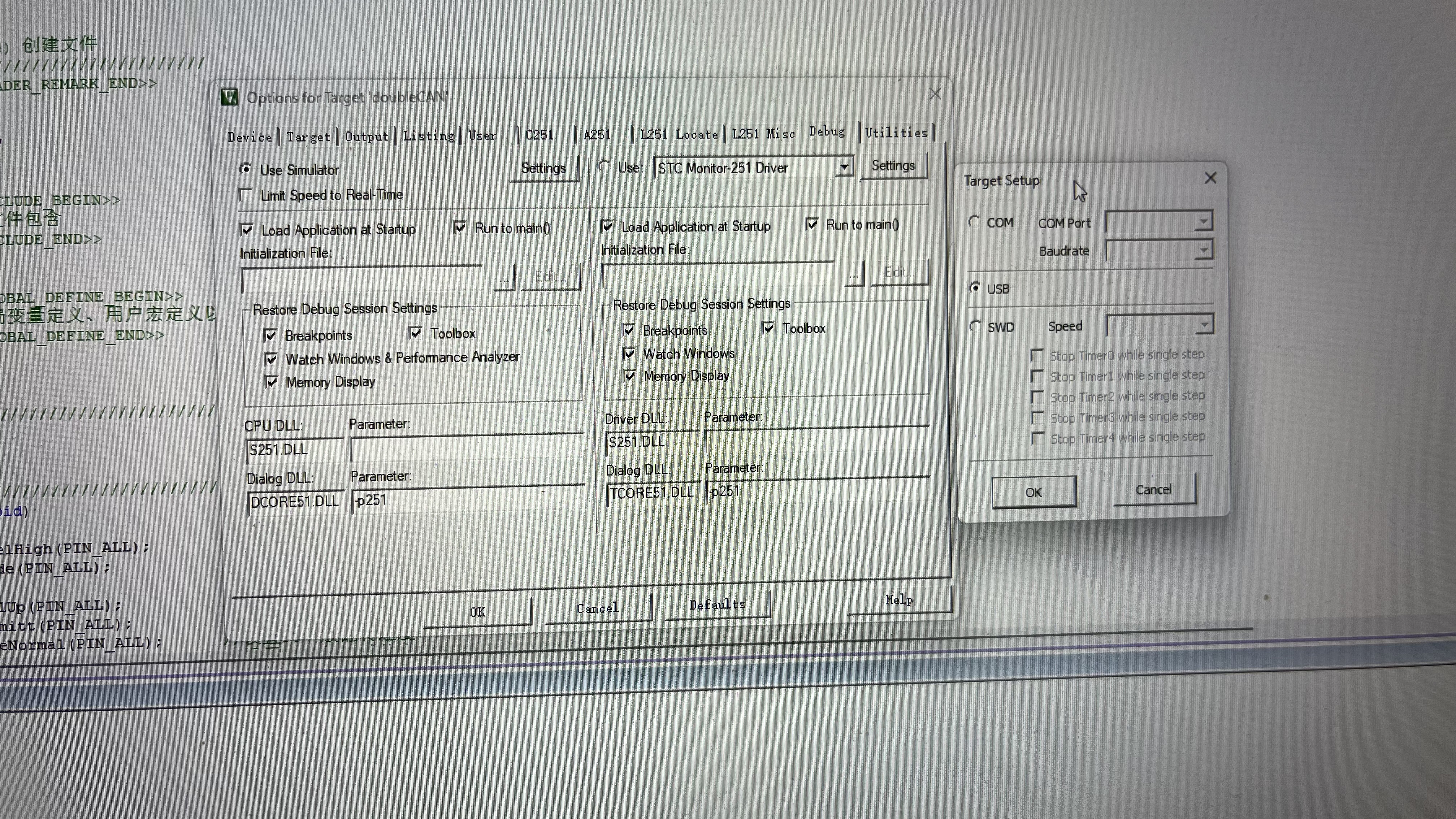Click the Defaults button
Viewport: 1456px width, 819px height.
pyautogui.click(x=717, y=605)
